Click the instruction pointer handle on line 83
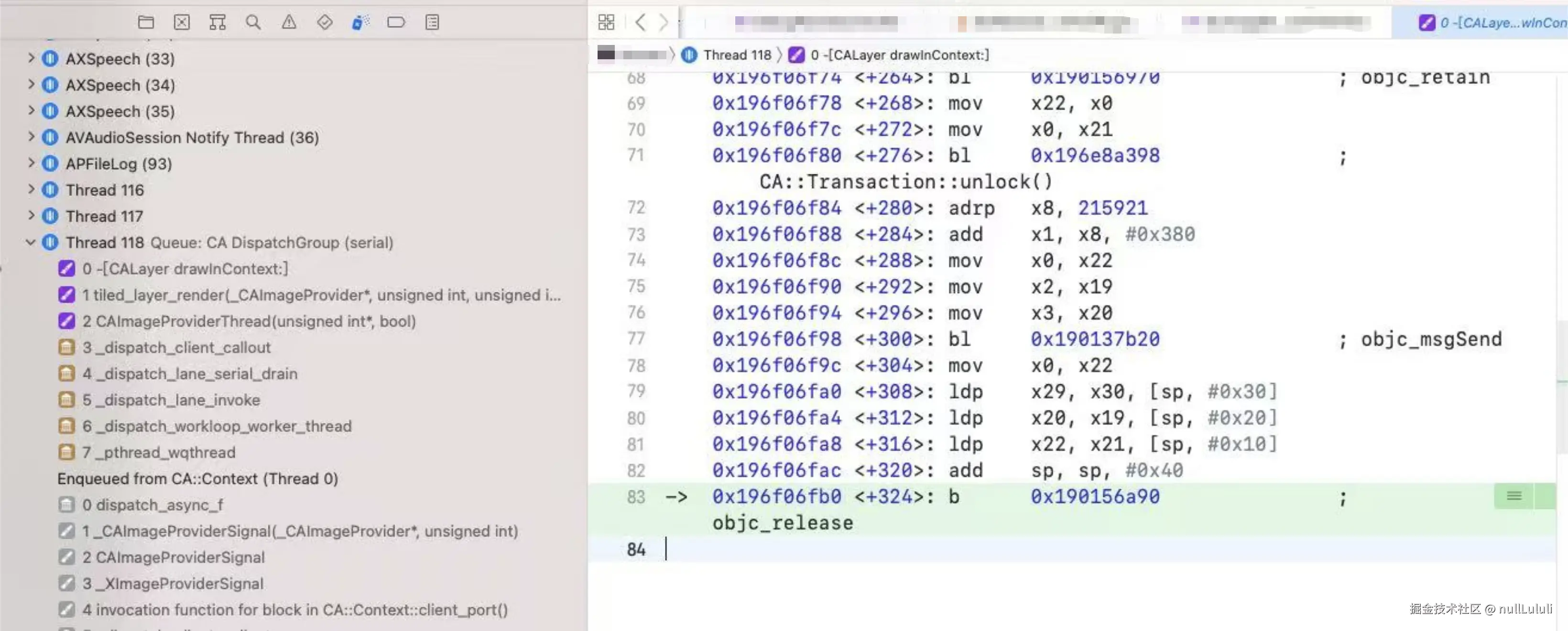The width and height of the screenshot is (1568, 631). click(x=1514, y=497)
